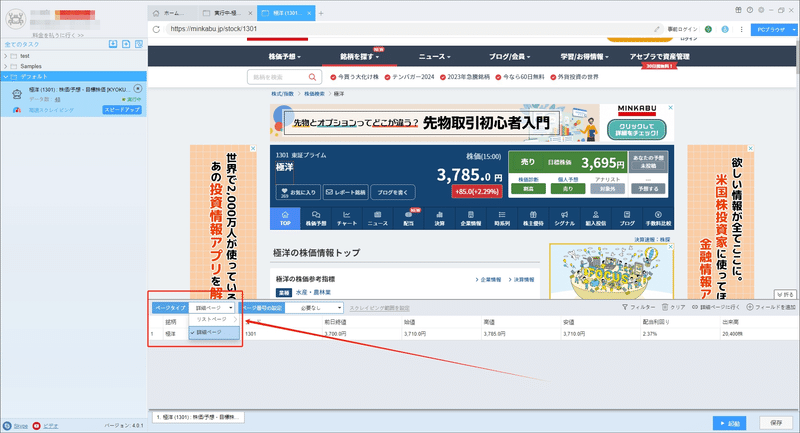The image size is (800, 433).
Task: Open the 銘柄を探す site menu dropdown
Action: pyautogui.click(x=360, y=57)
